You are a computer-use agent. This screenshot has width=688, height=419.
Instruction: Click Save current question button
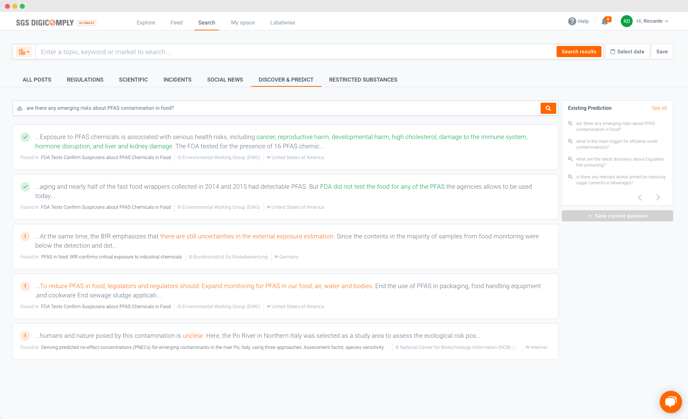click(617, 216)
